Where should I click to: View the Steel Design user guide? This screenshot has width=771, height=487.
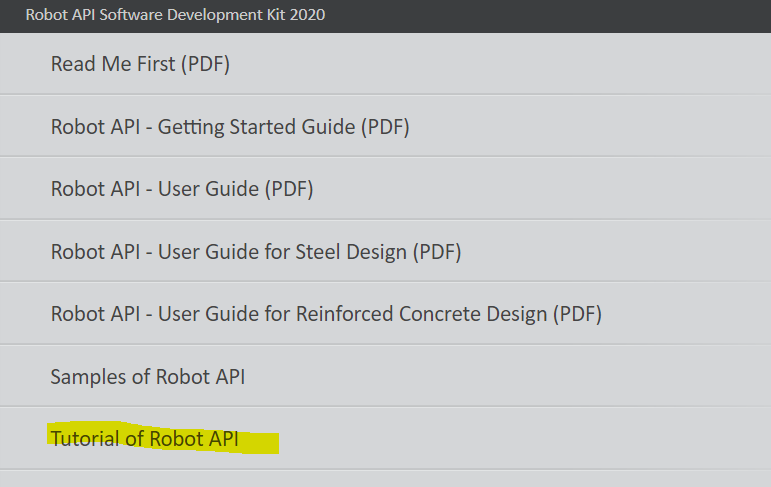point(256,252)
